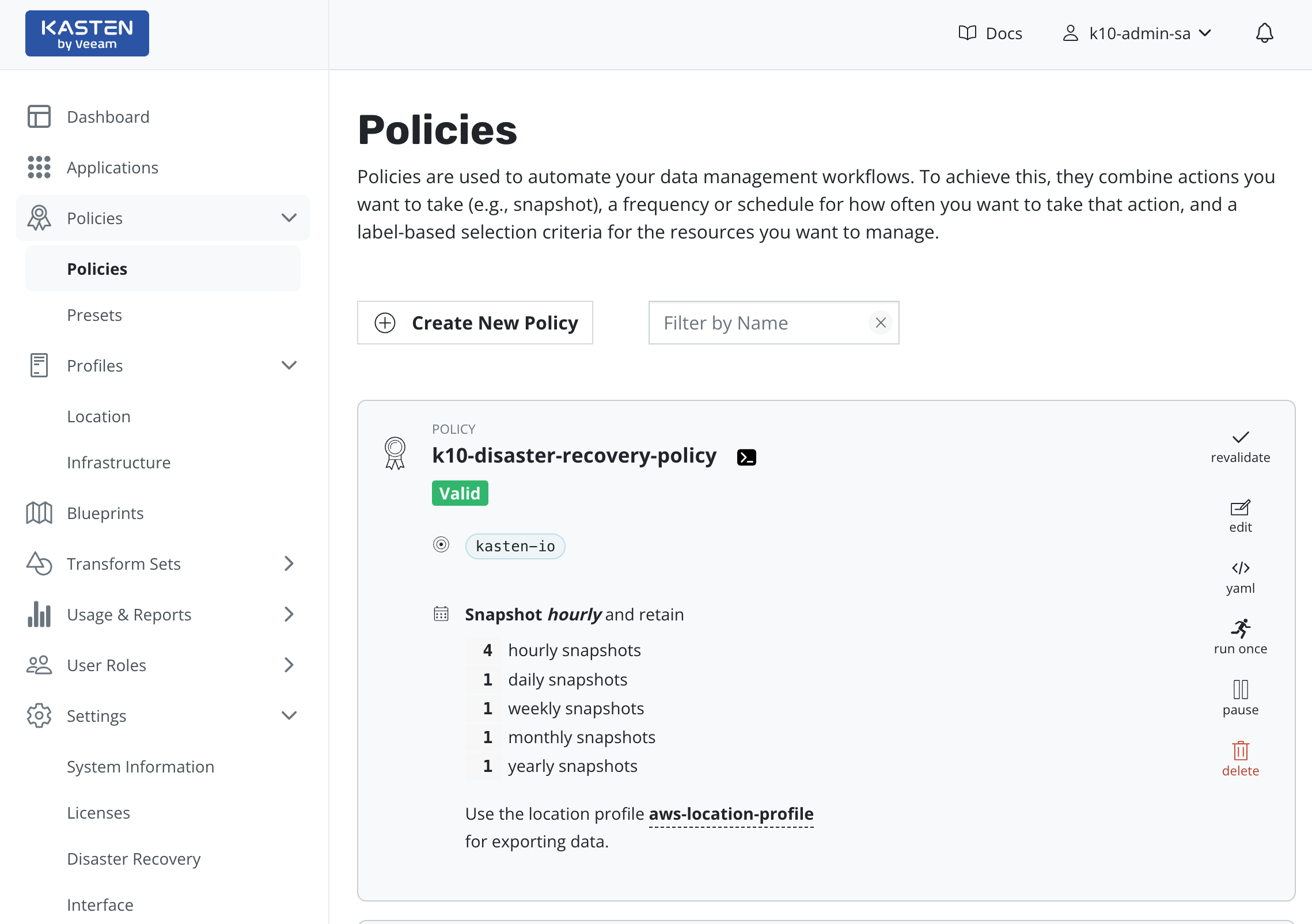This screenshot has height=924, width=1312.
Task: Click the revalidate checkmark icon
Action: click(x=1240, y=437)
